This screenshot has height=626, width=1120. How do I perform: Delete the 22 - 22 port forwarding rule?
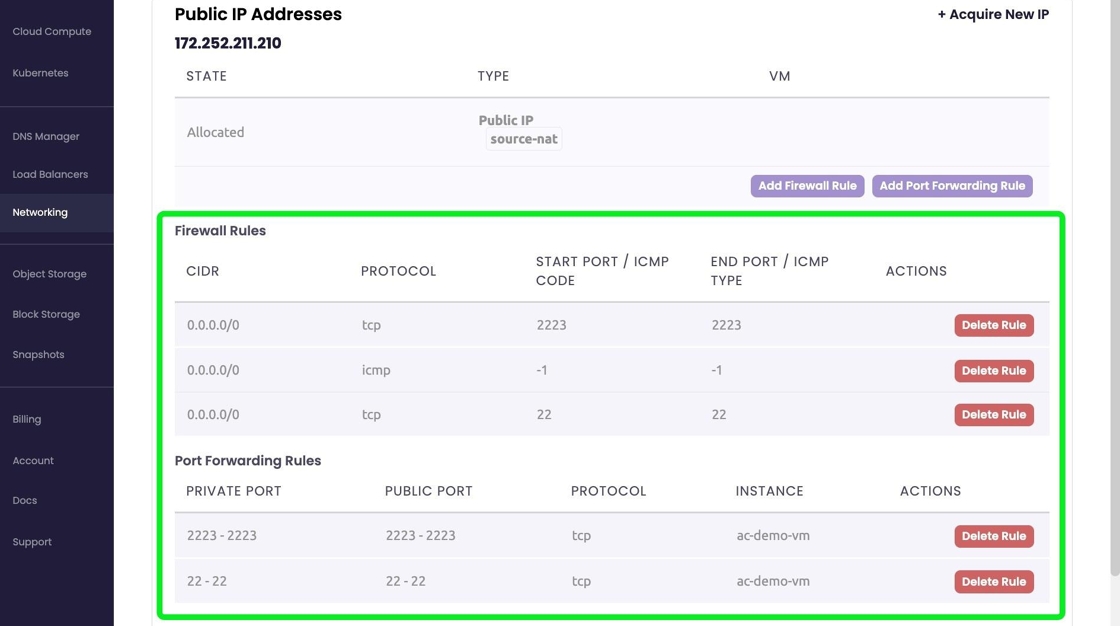[993, 582]
